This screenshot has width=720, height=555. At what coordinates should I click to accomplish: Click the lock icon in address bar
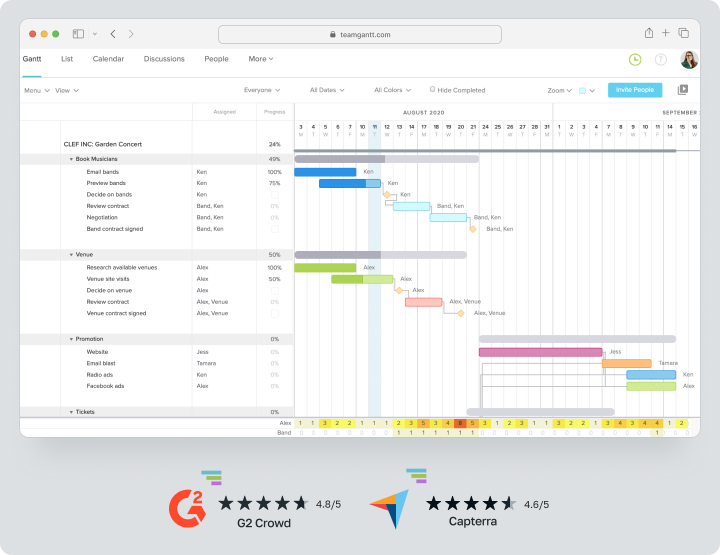[x=333, y=34]
